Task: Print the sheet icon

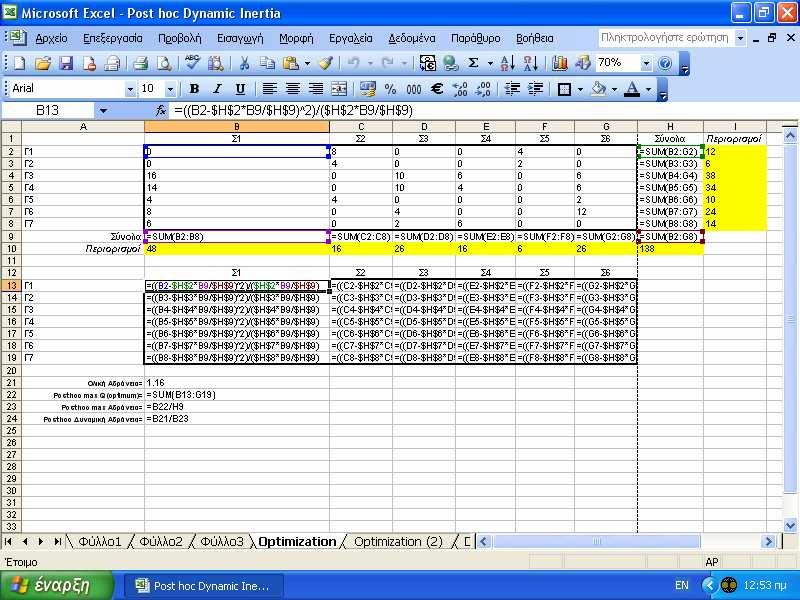Action: pyautogui.click(x=140, y=63)
